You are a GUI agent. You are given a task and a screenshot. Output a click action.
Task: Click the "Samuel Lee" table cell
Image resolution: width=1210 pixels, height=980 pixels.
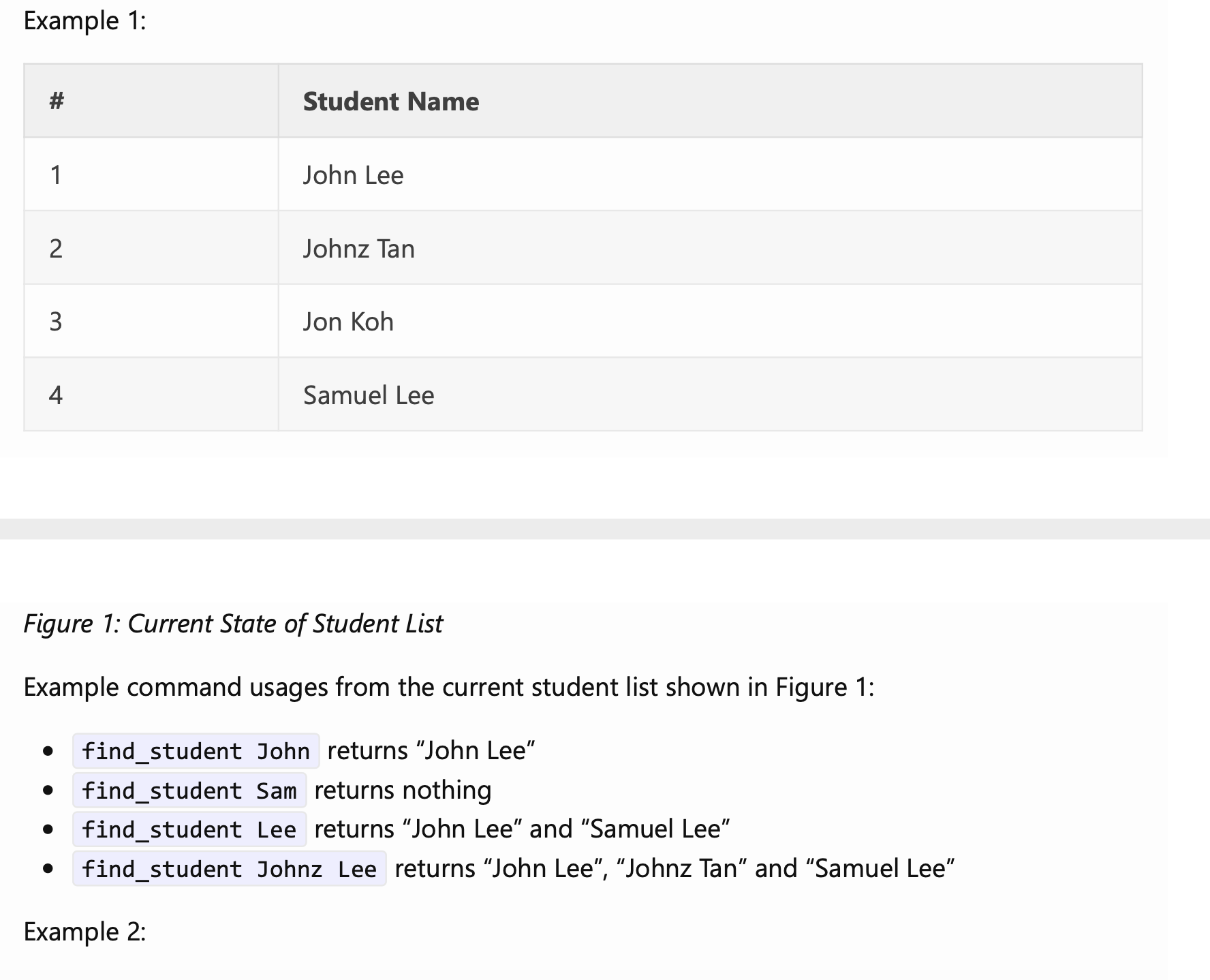(x=369, y=395)
